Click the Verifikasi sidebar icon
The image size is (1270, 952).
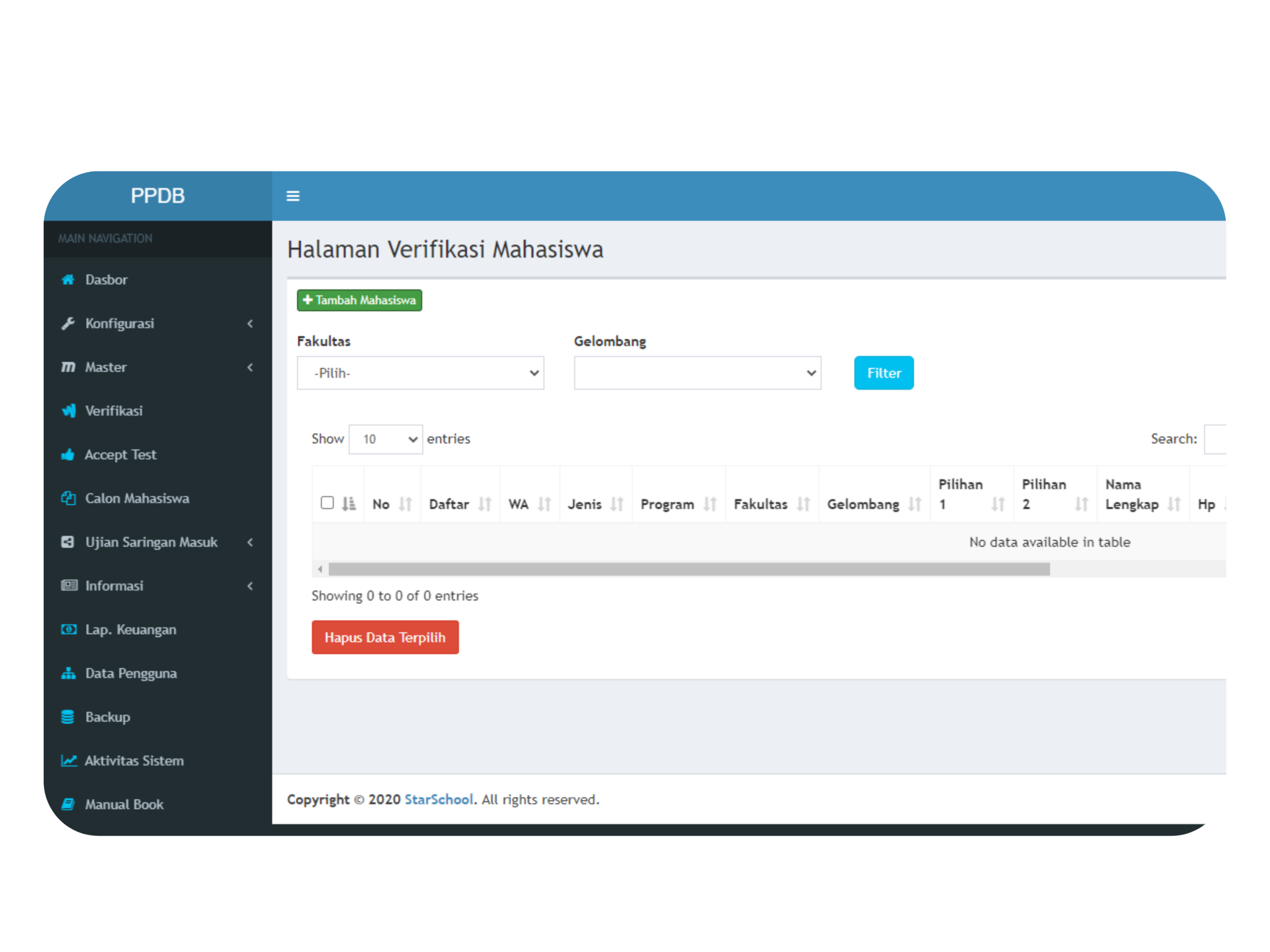[x=68, y=411]
